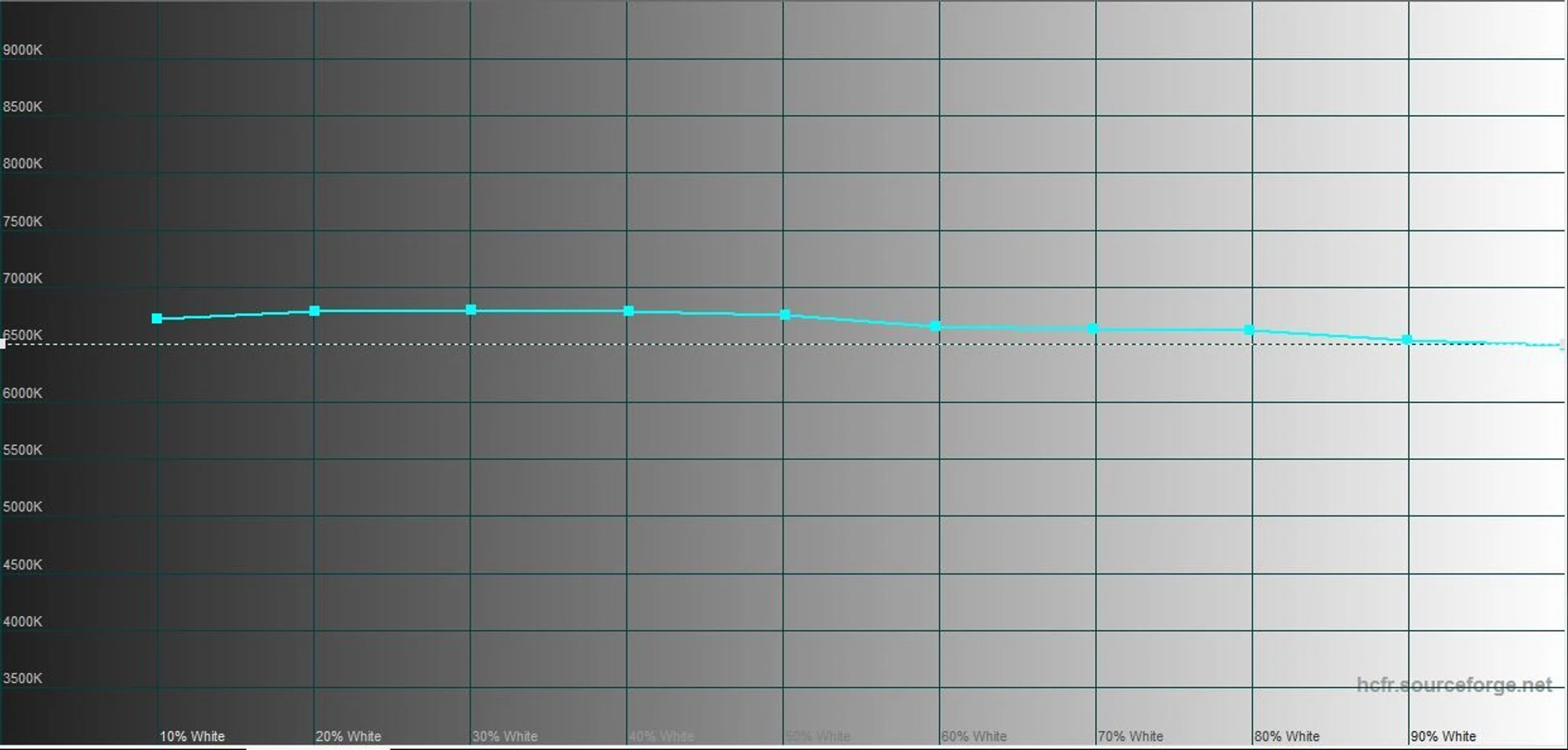Click the "10% White" x-axis label
Image resolution: width=1568 pixels, height=750 pixels.
(x=192, y=736)
